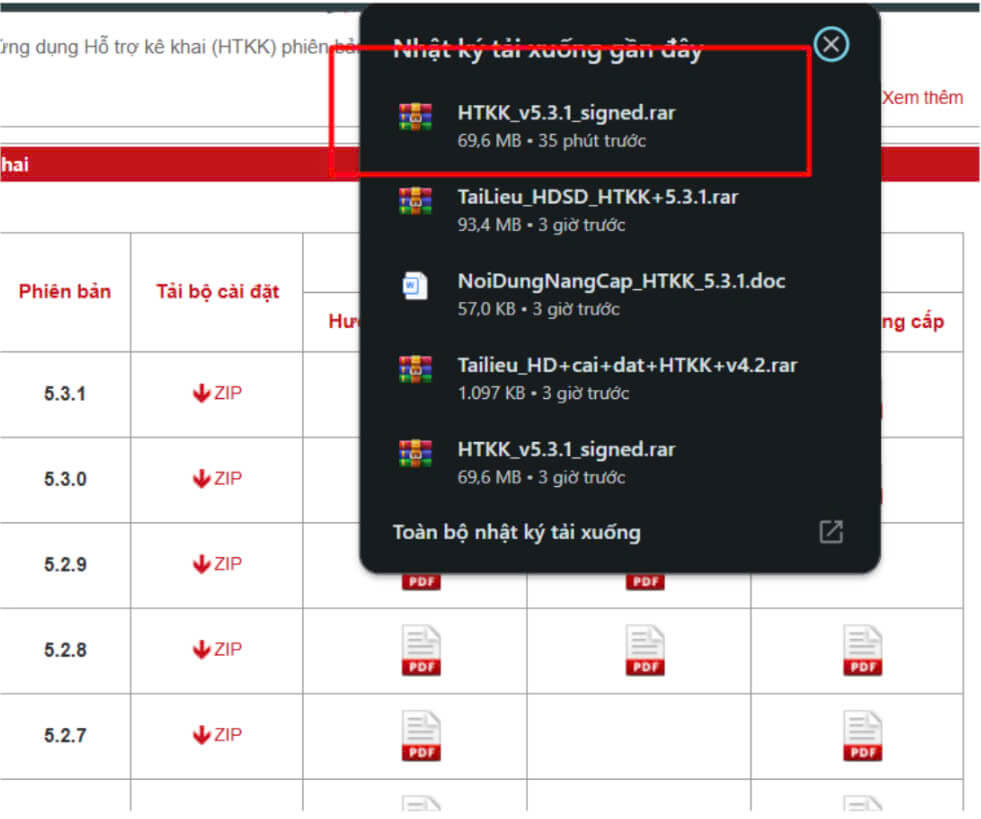The width and height of the screenshot is (981, 819).
Task: Click RAR icon beside TaiLieu_HDSD_HTKK+5.3.1.rar
Action: pos(415,201)
